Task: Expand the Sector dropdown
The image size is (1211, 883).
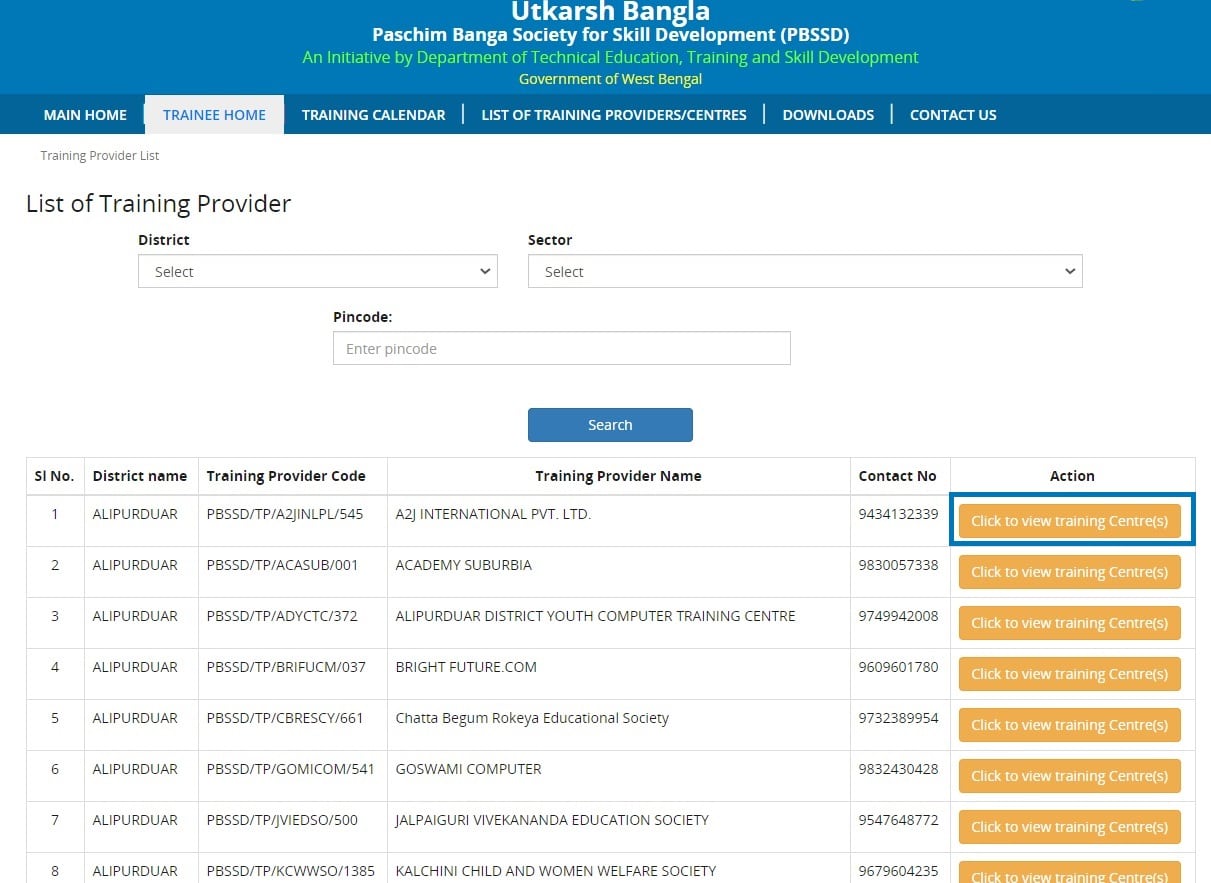Action: tap(805, 271)
